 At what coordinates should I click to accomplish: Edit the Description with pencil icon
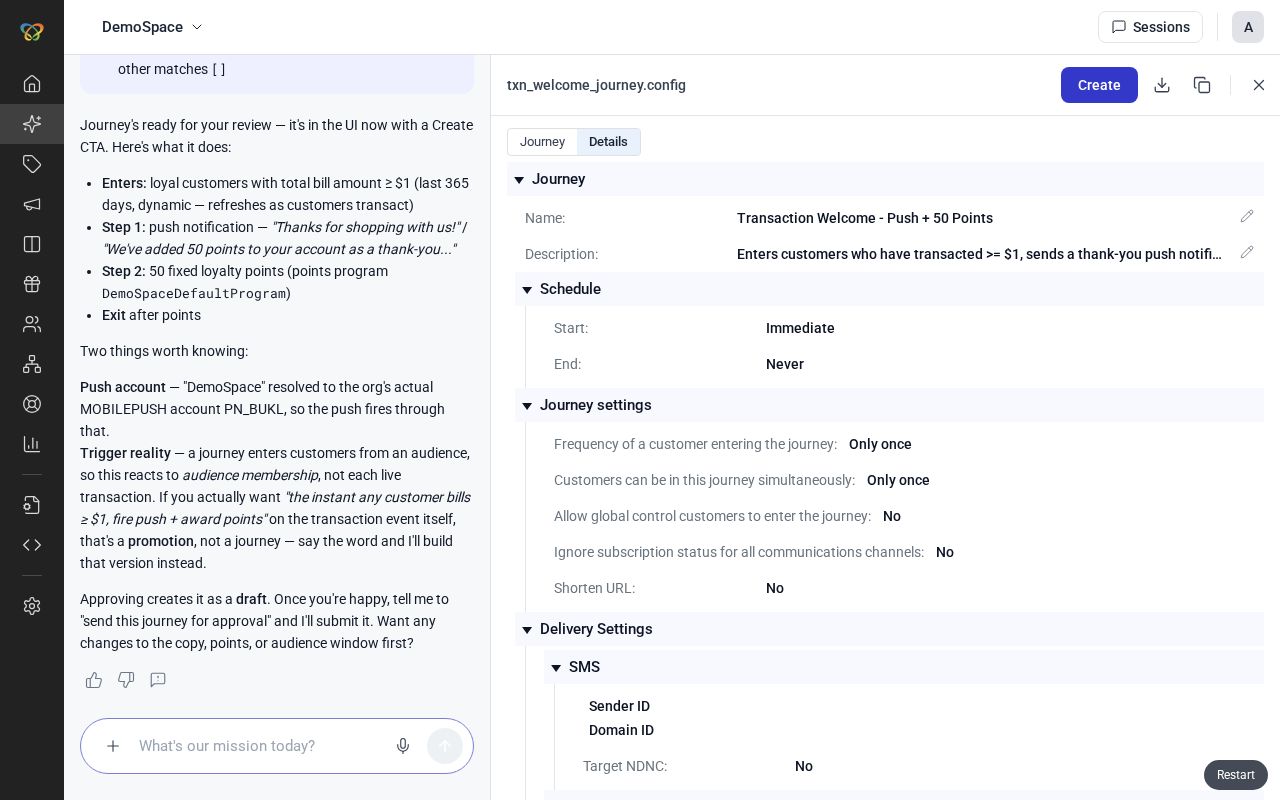tap(1247, 252)
